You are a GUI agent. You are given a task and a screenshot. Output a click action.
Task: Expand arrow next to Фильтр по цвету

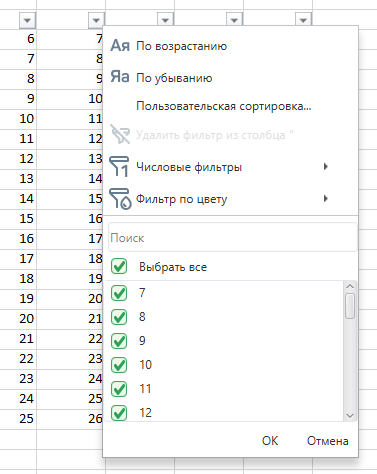[x=326, y=199]
